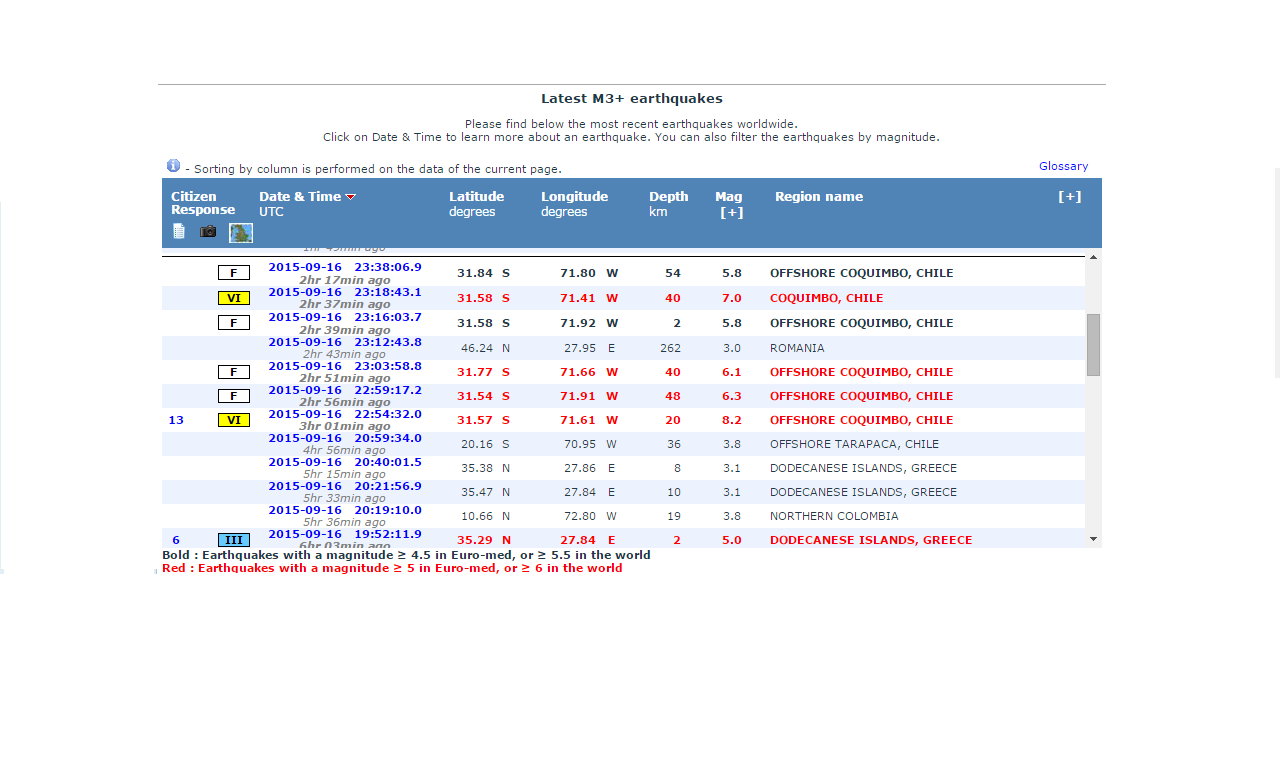Open Tarapaca earthquake 20:59:34.0 link
Image resolution: width=1280 pixels, height=768 pixels.
(x=345, y=438)
